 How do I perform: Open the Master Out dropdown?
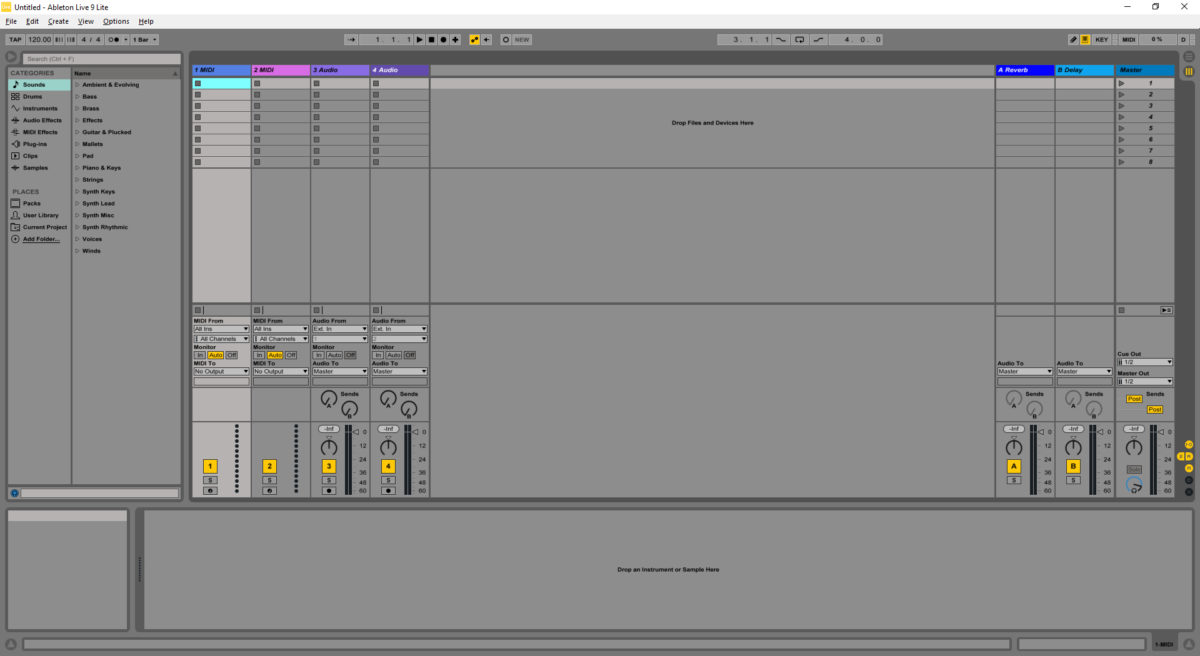(1145, 381)
